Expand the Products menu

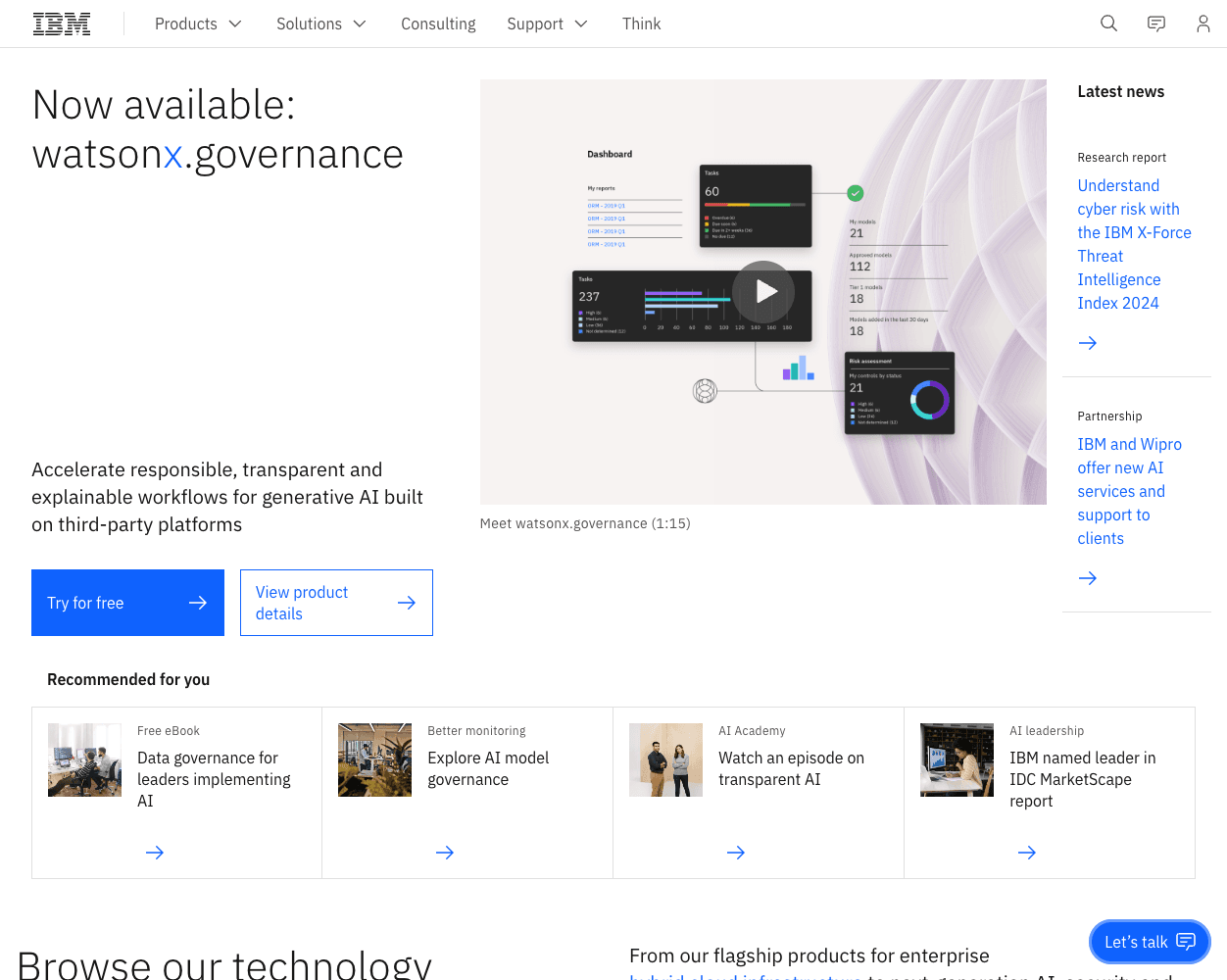198,24
